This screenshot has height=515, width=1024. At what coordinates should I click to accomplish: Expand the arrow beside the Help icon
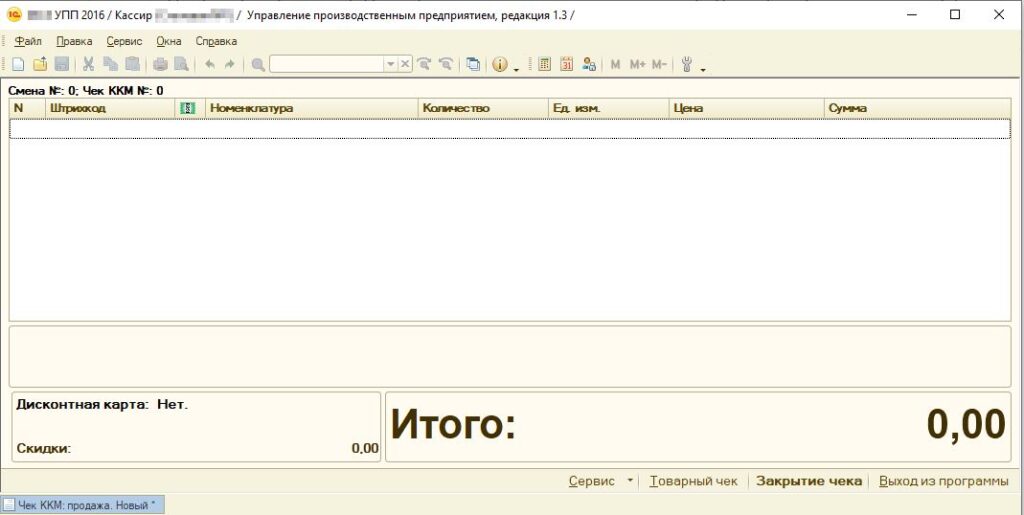point(515,69)
